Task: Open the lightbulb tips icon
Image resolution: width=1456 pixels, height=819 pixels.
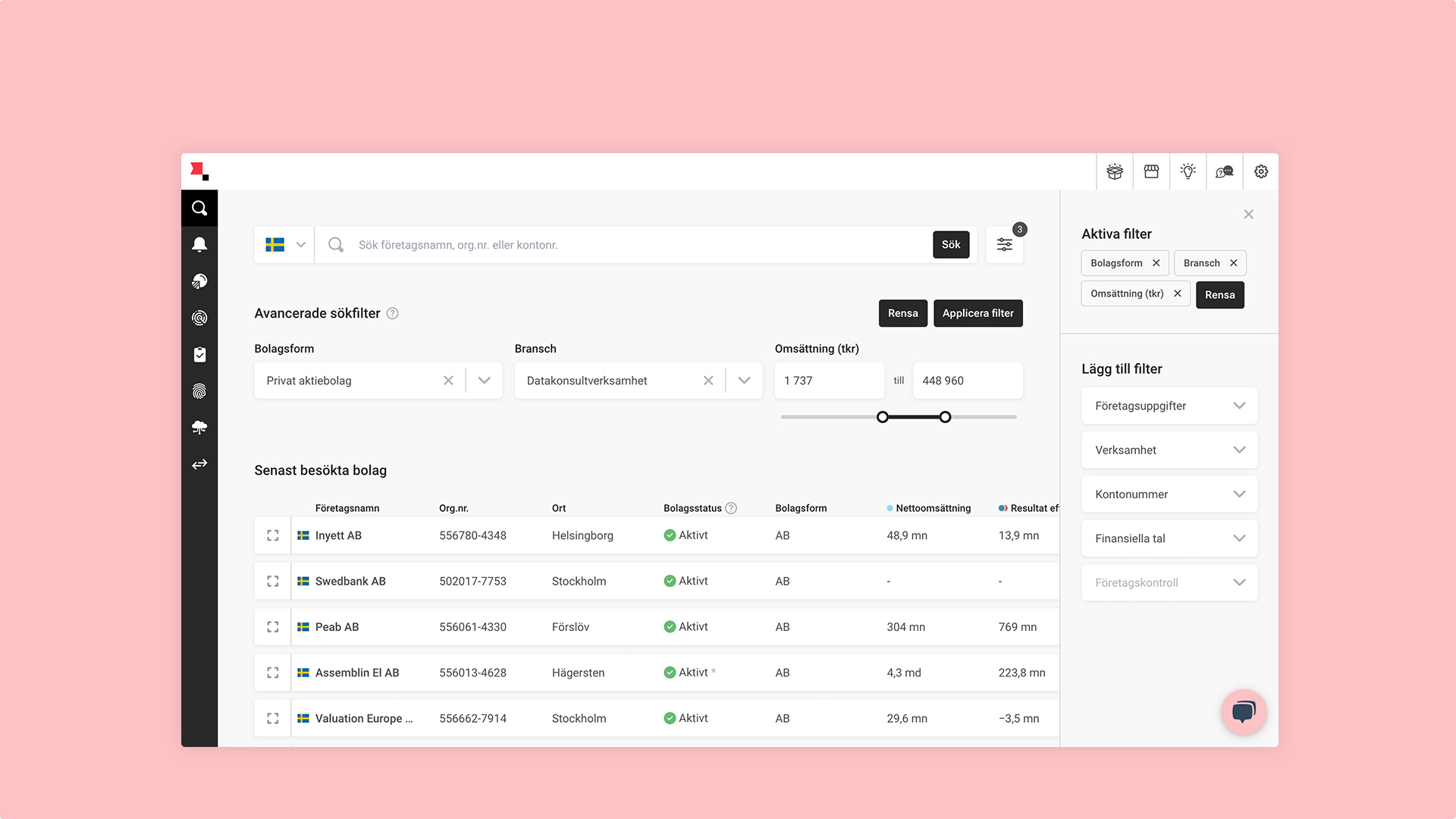Action: click(x=1188, y=171)
